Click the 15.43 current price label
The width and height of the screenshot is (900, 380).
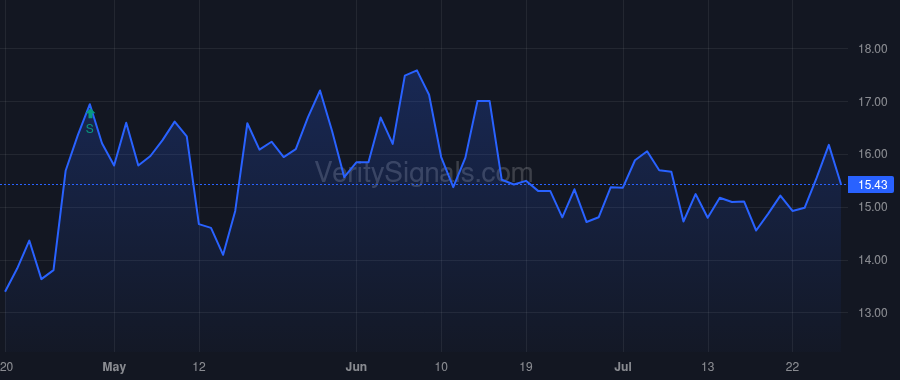tap(872, 184)
